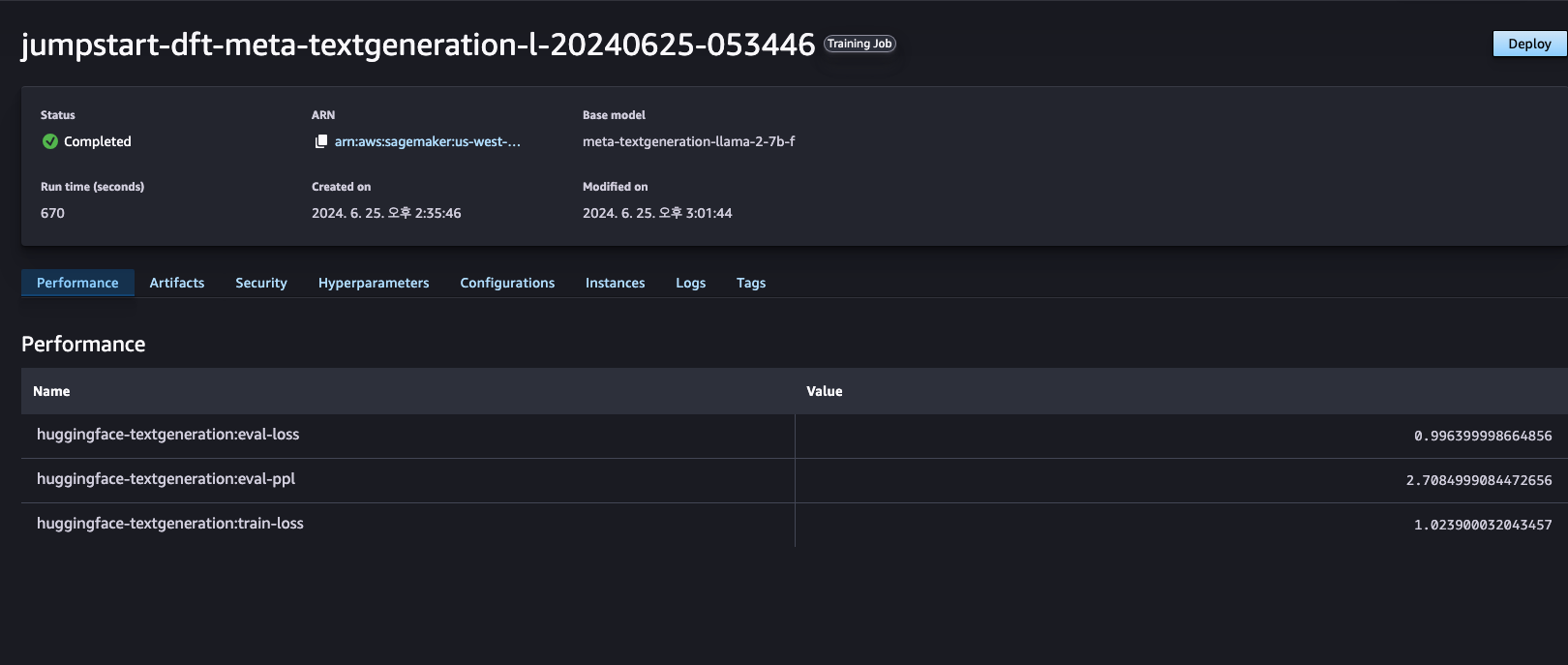The image size is (1568, 665).
Task: View the Logs tab
Action: tap(690, 283)
